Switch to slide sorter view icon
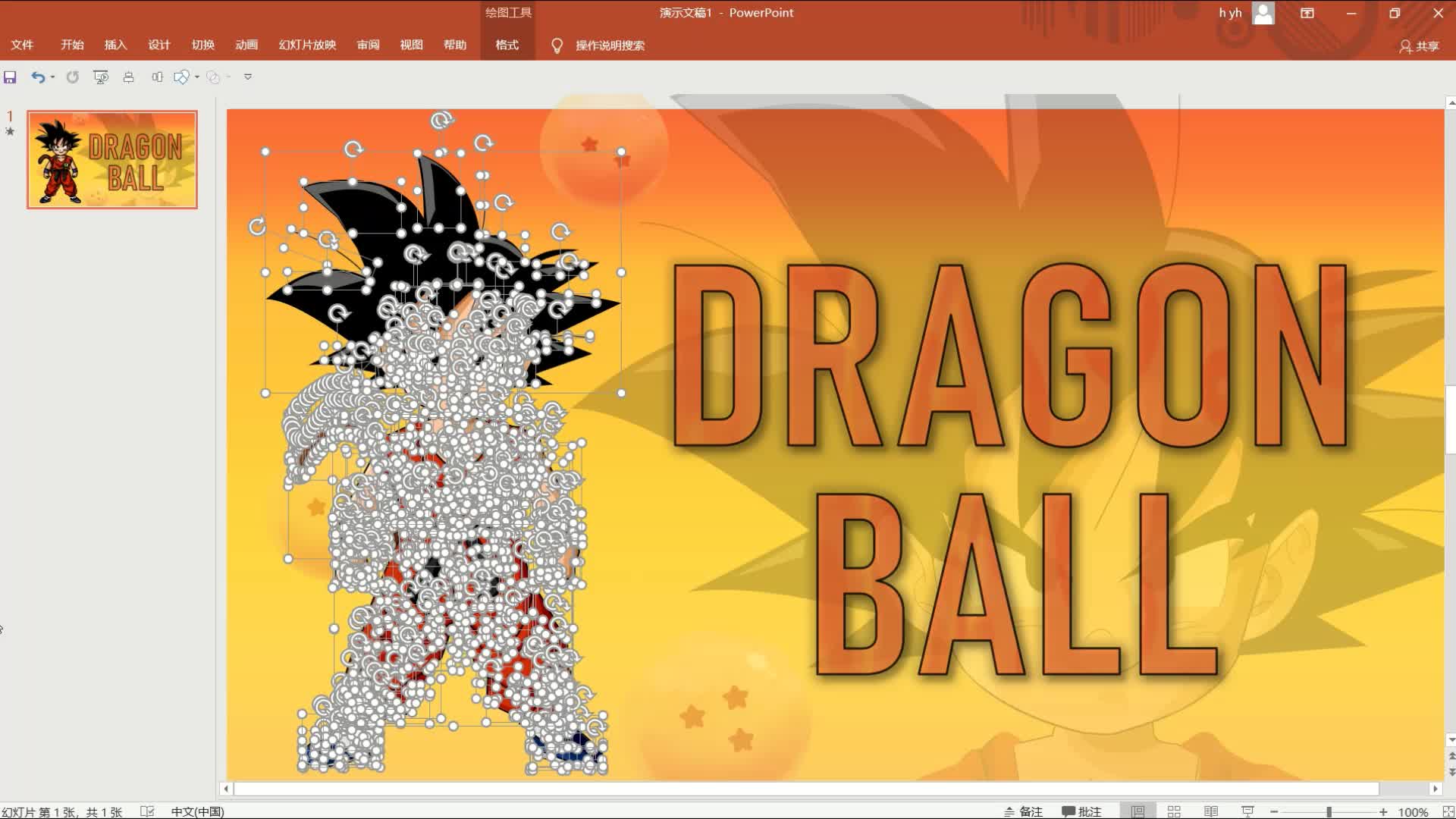This screenshot has width=1456, height=819. pyautogui.click(x=1174, y=811)
